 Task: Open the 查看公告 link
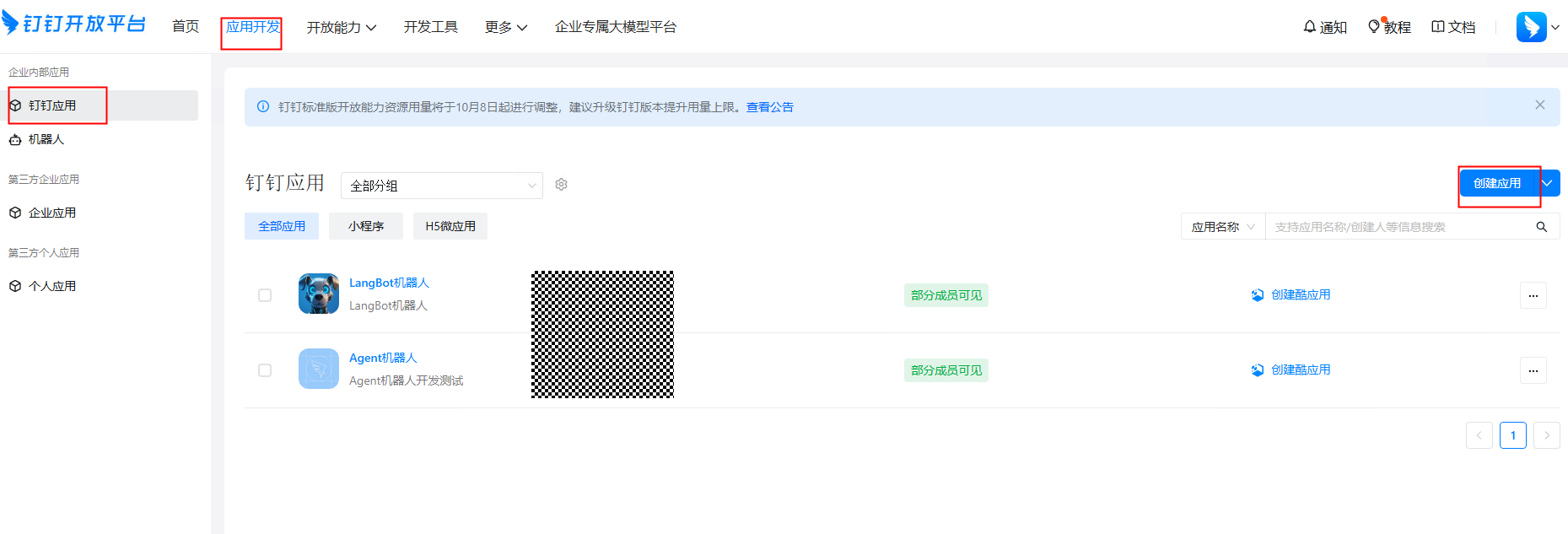(769, 107)
